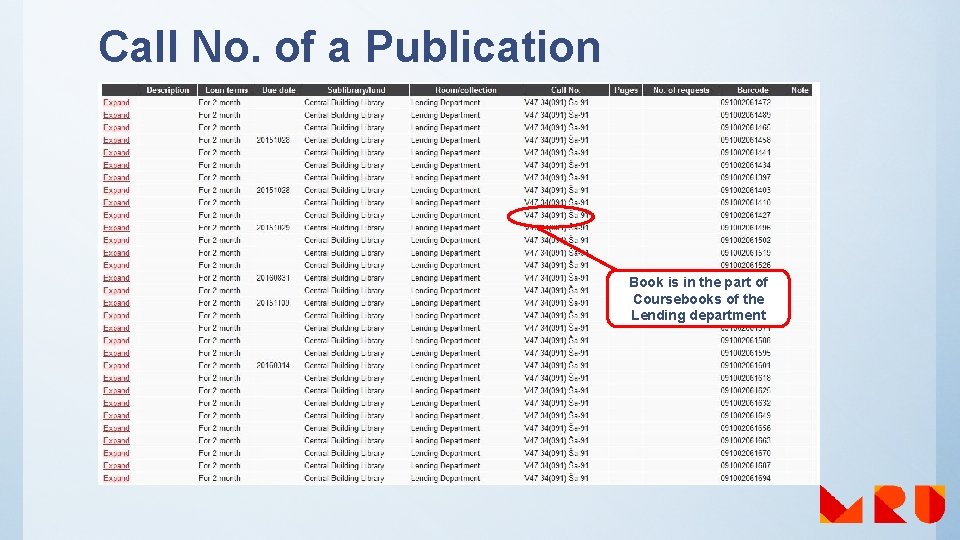Select barcode value 091002061594
The image size is (960, 540).
[745, 478]
